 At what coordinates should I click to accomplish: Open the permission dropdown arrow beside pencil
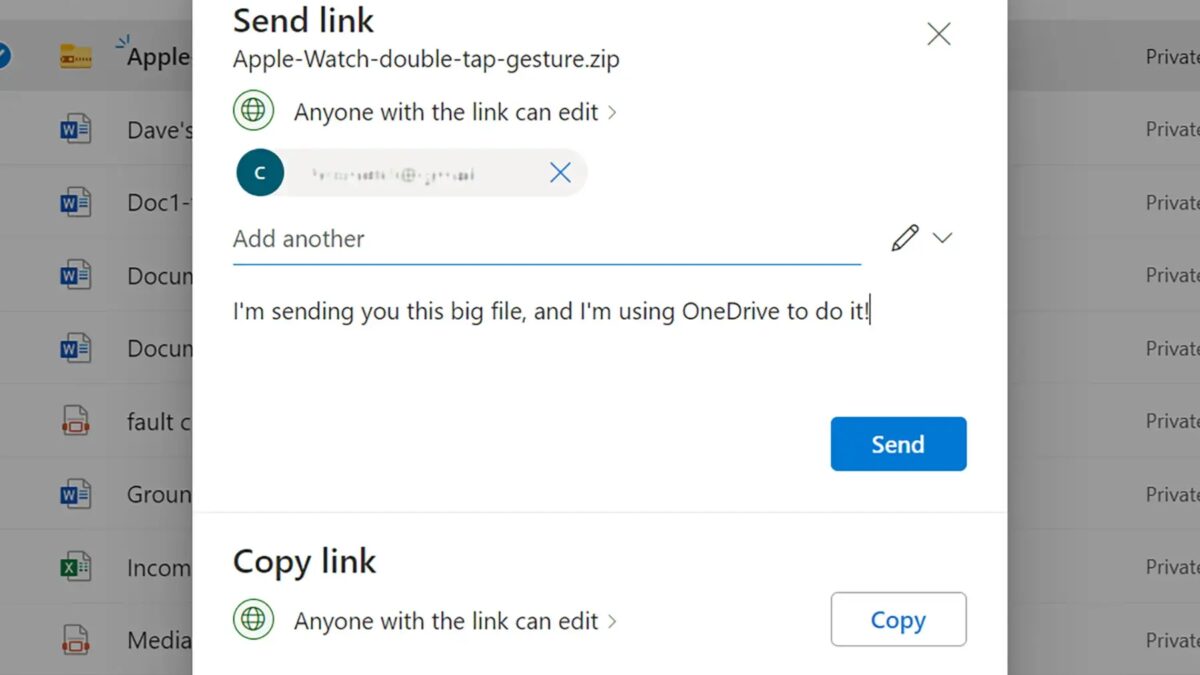click(942, 238)
